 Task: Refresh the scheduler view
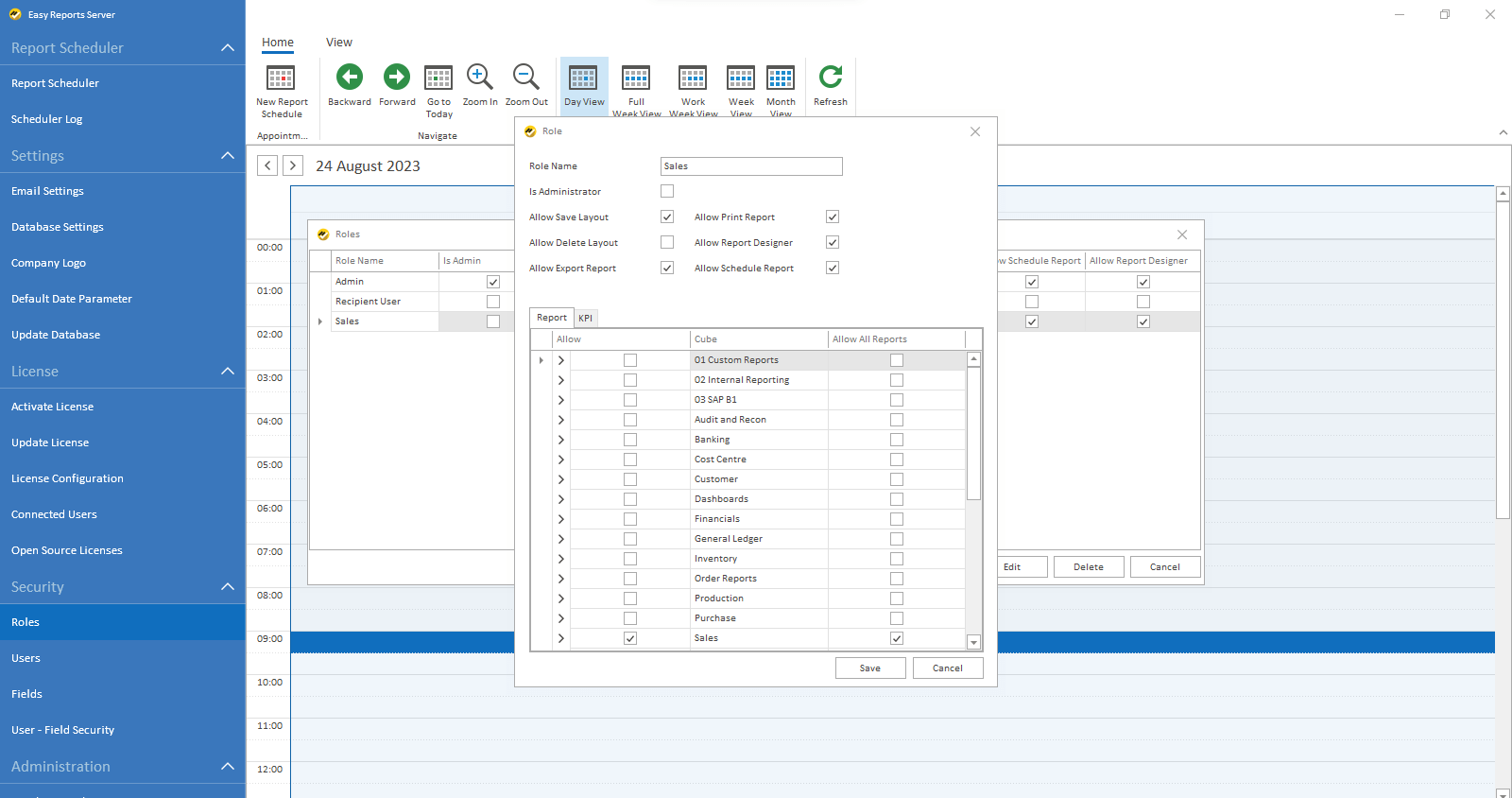pos(830,78)
